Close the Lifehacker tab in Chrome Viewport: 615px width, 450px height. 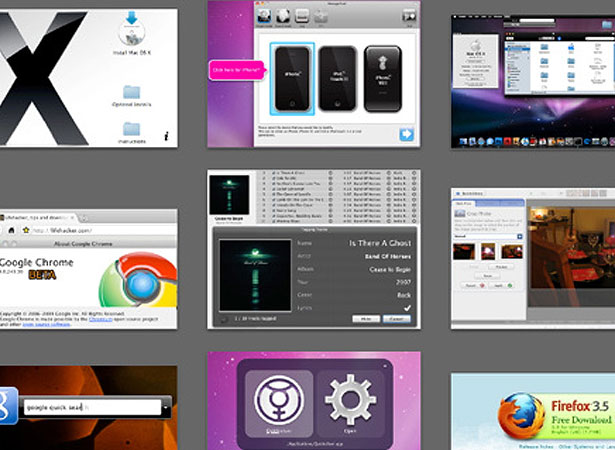coord(72,218)
